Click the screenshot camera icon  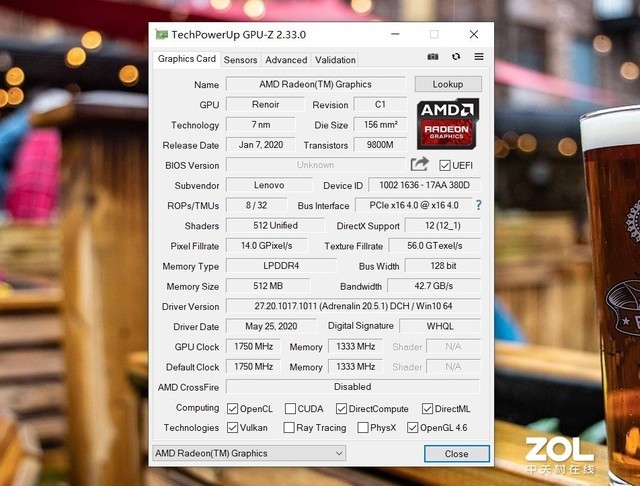pyautogui.click(x=433, y=57)
